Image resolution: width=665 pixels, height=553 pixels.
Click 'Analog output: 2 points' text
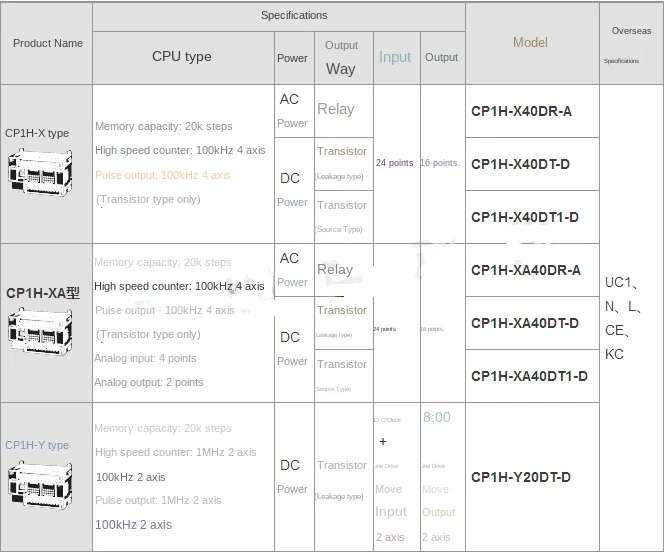click(148, 383)
